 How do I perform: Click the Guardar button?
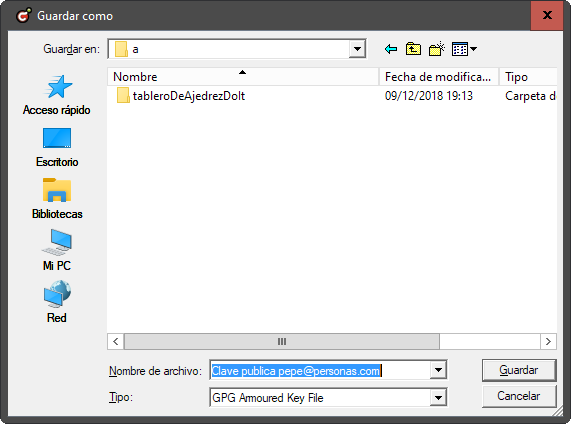coord(519,370)
